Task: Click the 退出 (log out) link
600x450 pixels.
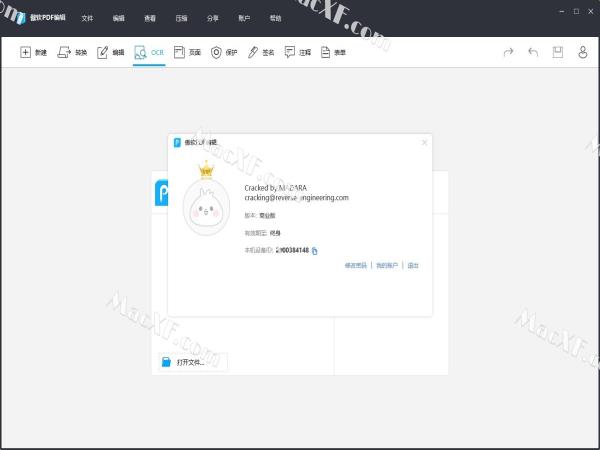Action: point(413,265)
